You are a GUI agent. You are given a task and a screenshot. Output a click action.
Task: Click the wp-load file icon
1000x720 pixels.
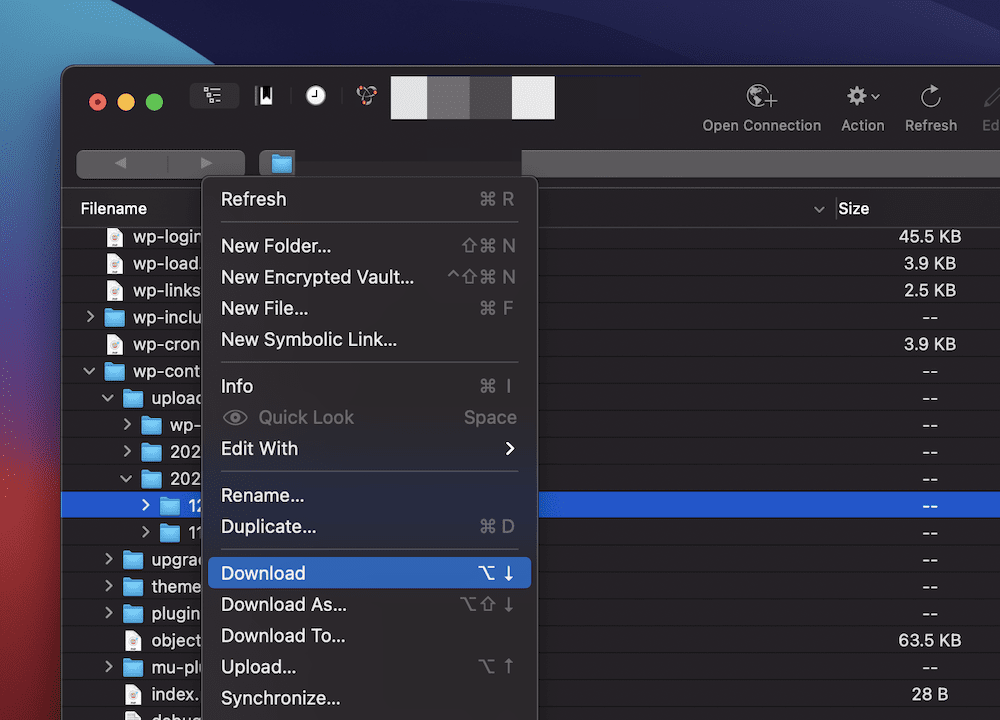[115, 264]
